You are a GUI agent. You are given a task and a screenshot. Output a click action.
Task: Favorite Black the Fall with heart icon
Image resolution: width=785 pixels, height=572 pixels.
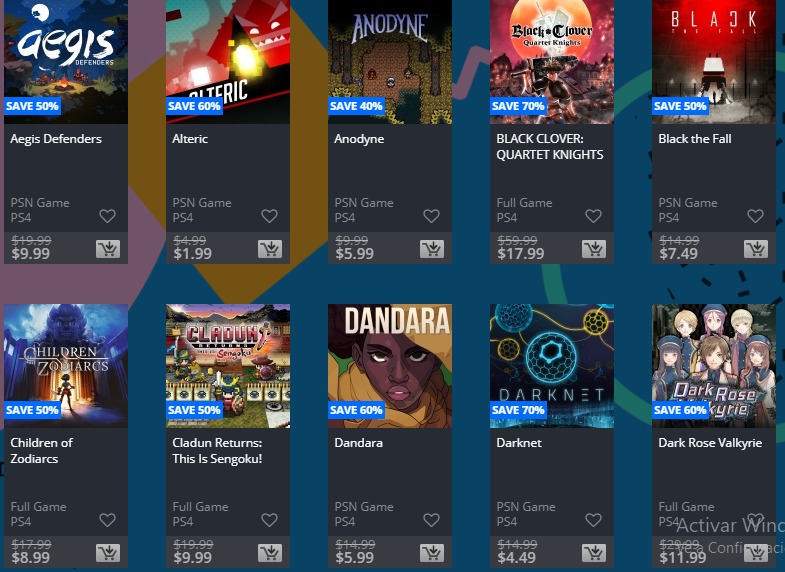[x=755, y=216]
